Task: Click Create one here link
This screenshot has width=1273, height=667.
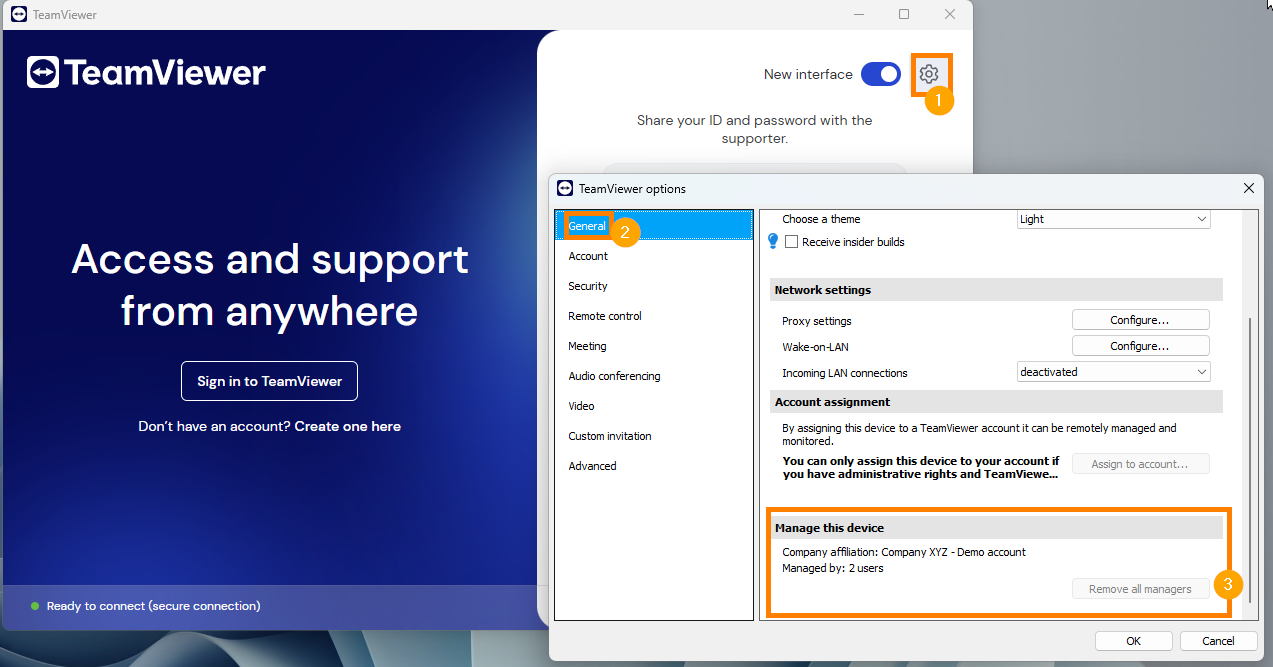Action: pos(347,426)
